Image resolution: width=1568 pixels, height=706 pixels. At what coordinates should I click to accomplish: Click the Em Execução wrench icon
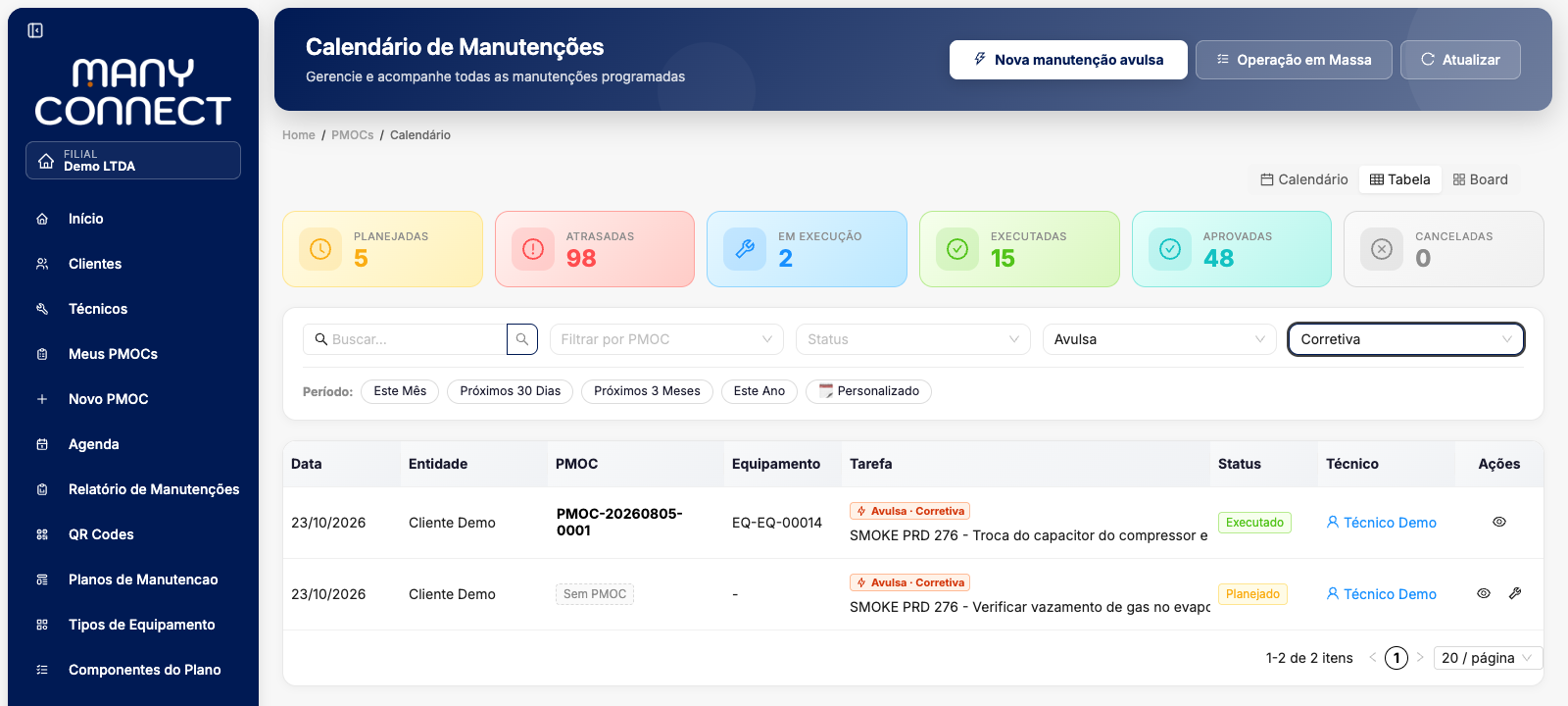[745, 249]
